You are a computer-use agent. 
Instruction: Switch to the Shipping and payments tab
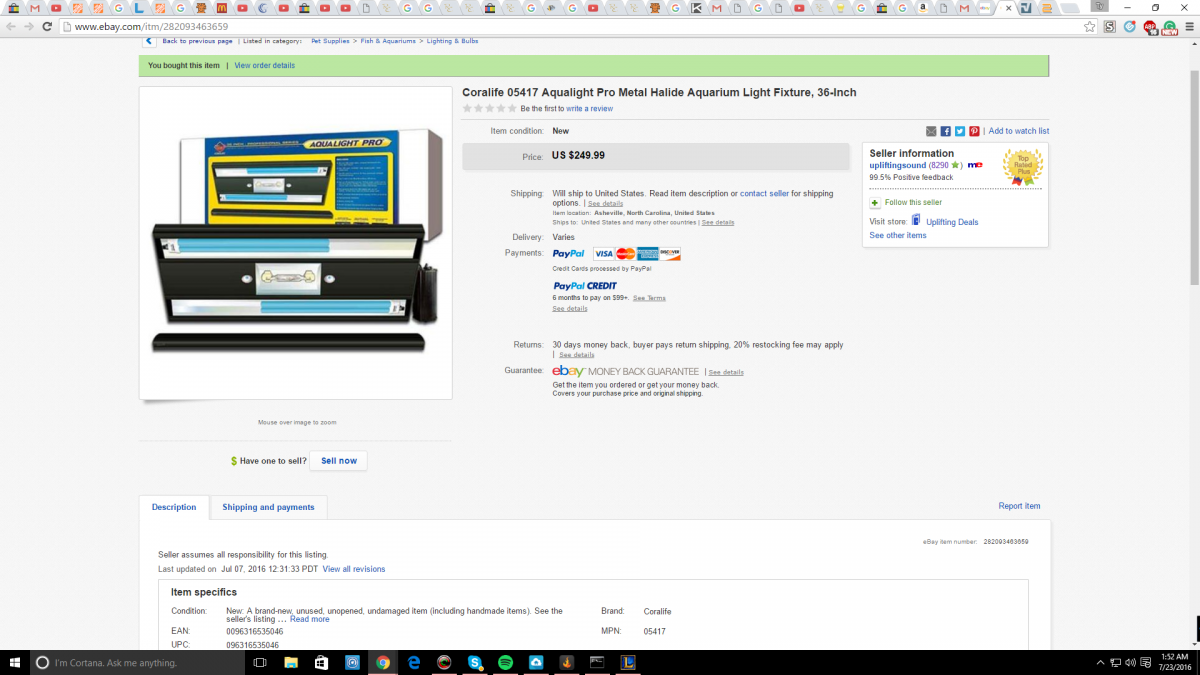pos(268,507)
